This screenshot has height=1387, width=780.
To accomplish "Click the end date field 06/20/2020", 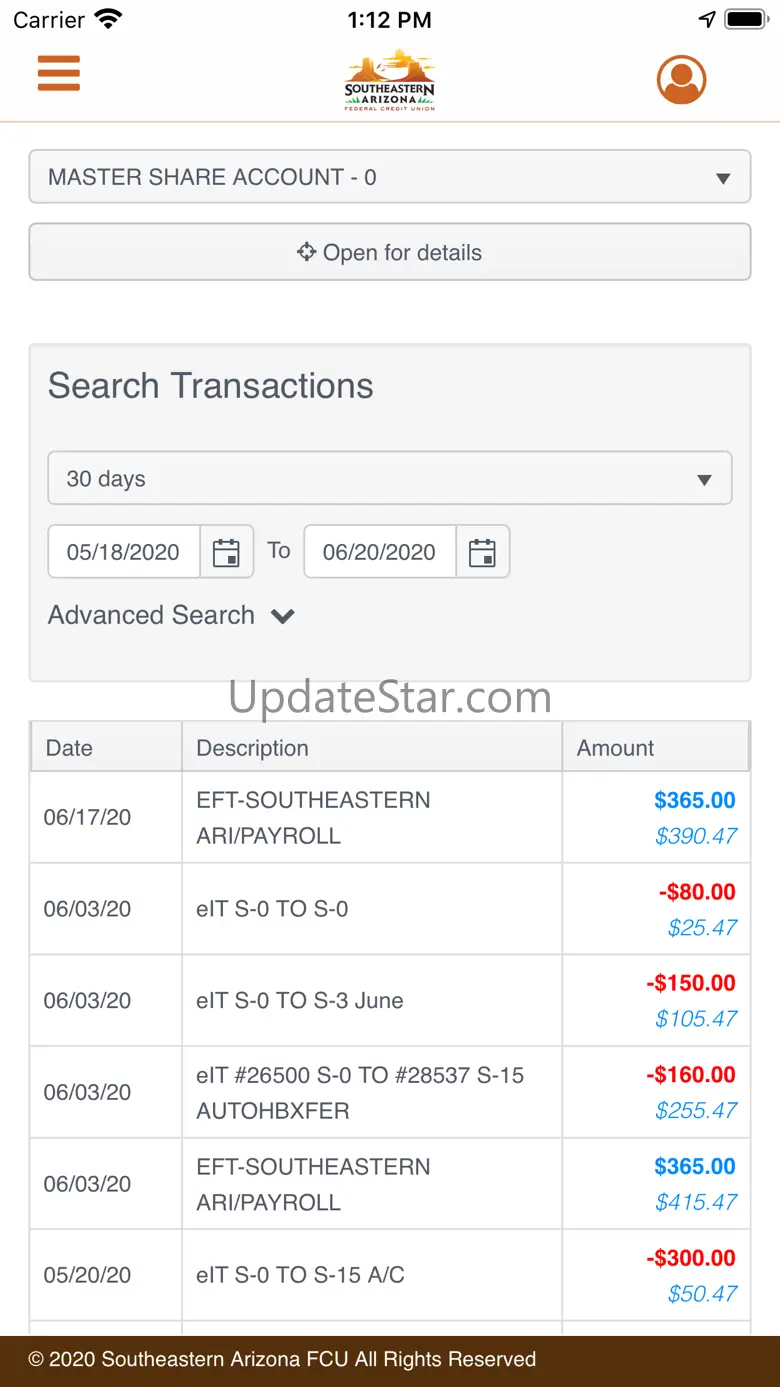I will (380, 552).
